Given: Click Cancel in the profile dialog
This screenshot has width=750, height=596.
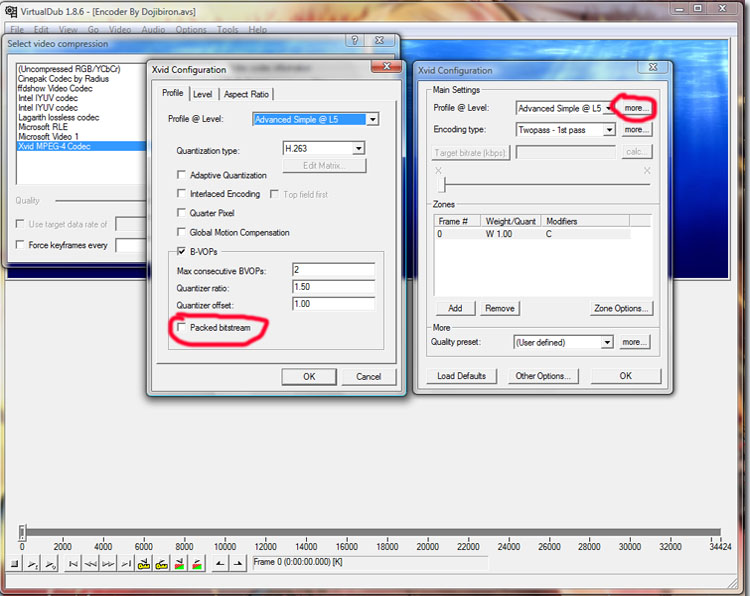Looking at the screenshot, I should point(368,376).
